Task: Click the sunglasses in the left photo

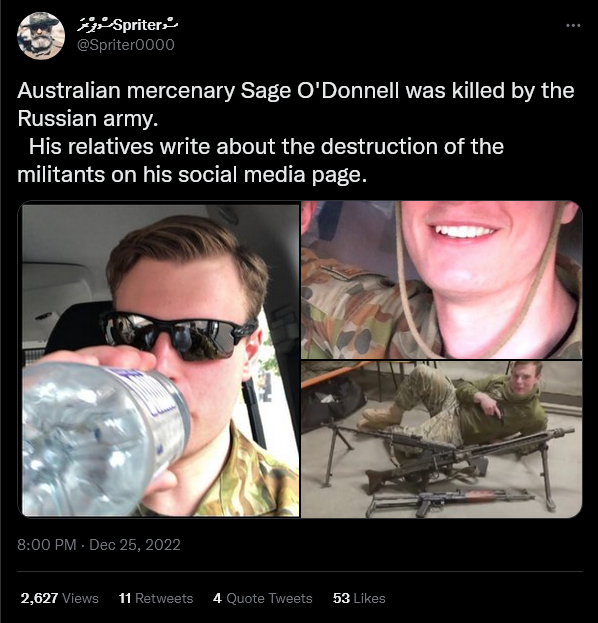Action: 179,334
